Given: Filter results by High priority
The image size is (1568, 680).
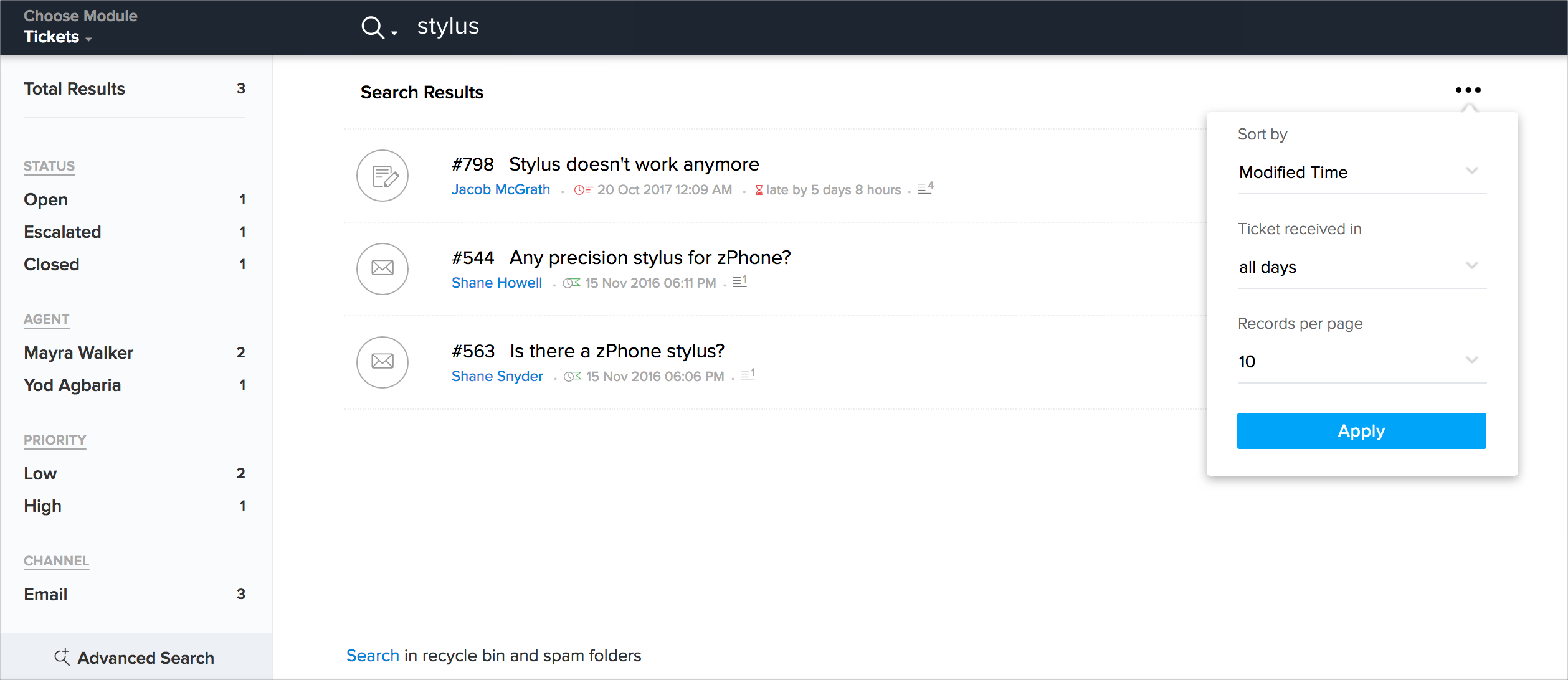Looking at the screenshot, I should click(42, 506).
